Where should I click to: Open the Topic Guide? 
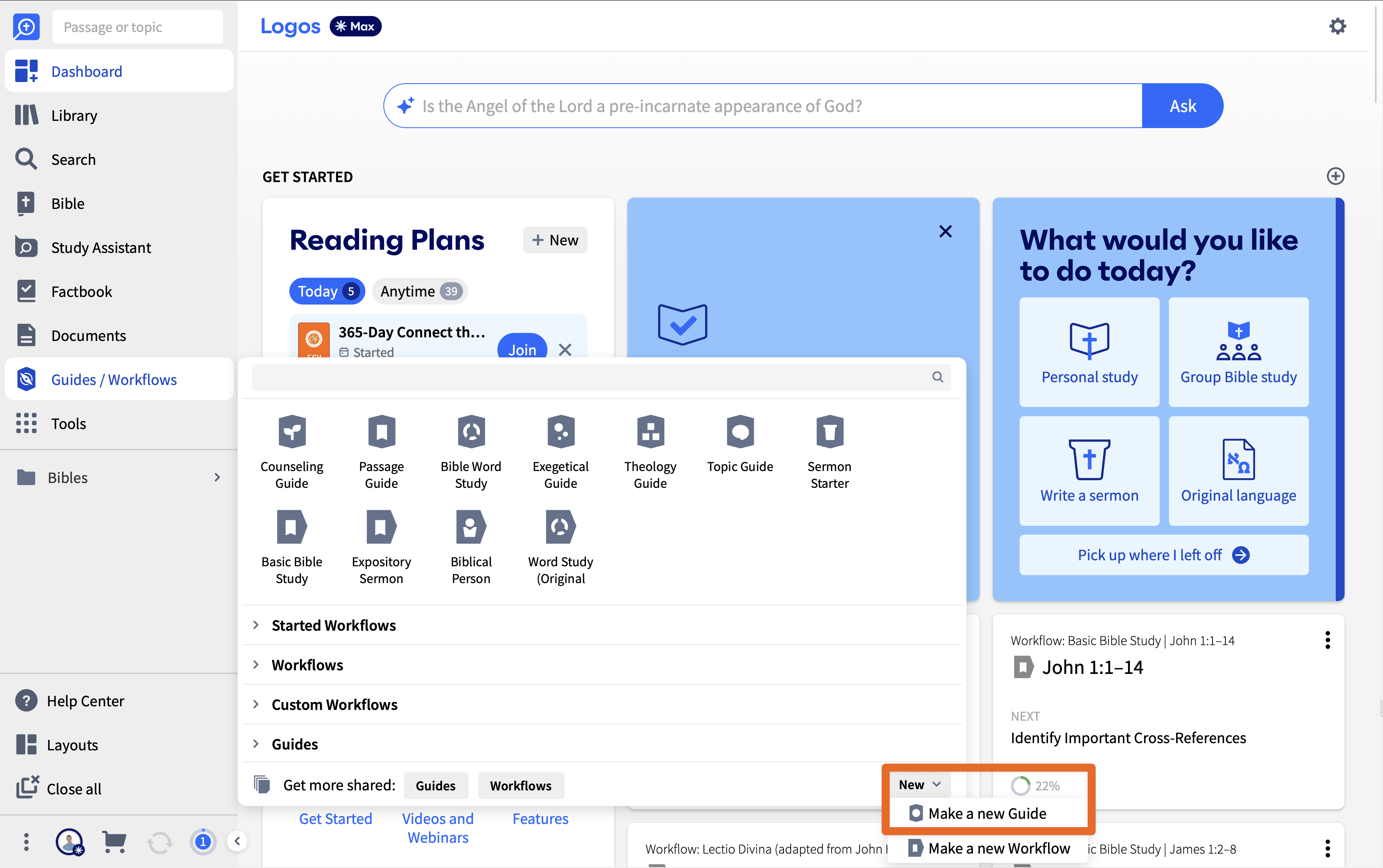[740, 443]
